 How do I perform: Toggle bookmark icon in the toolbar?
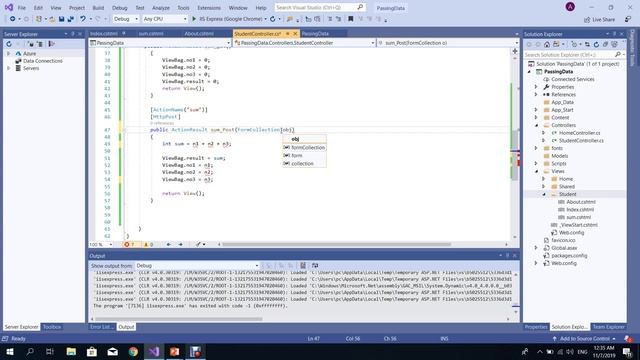point(350,19)
